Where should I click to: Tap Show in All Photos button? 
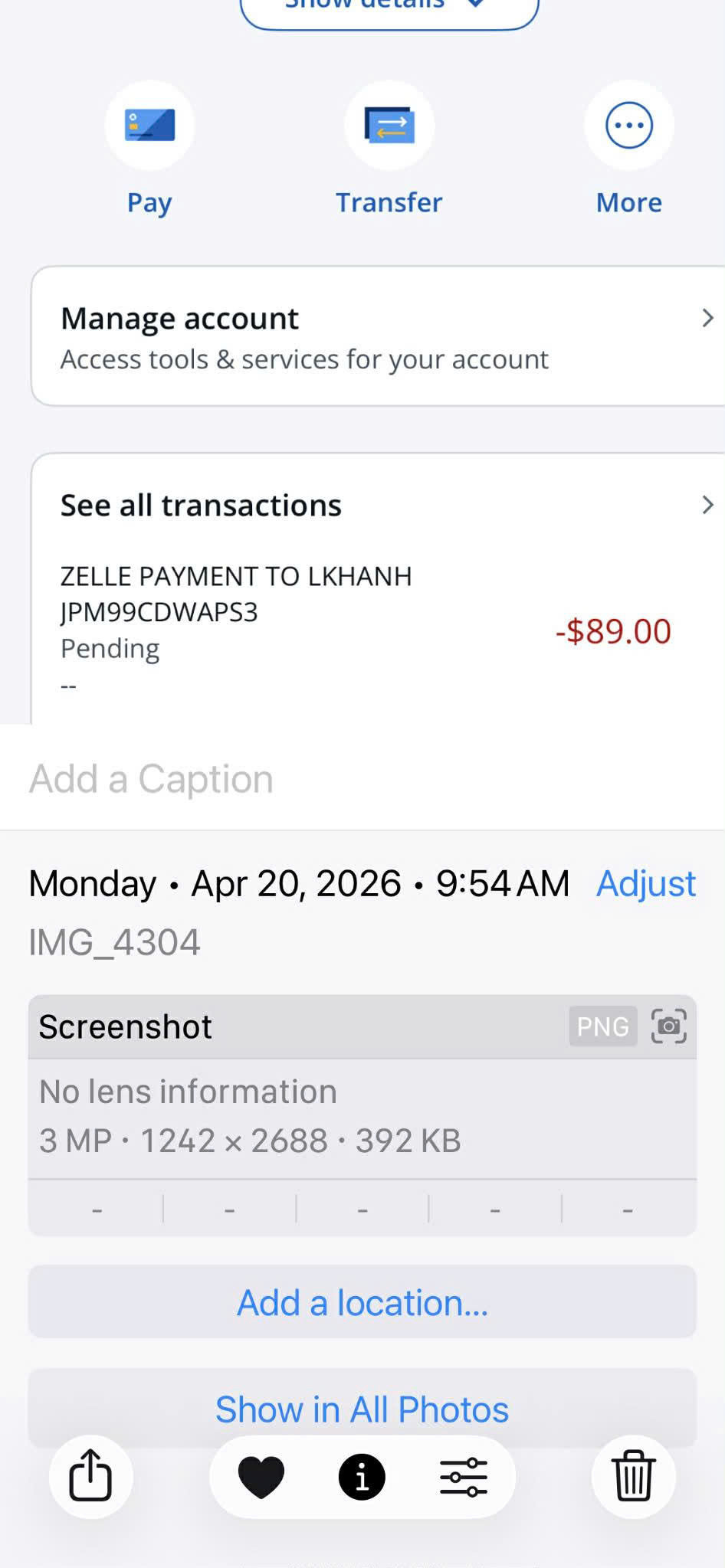(x=362, y=1409)
